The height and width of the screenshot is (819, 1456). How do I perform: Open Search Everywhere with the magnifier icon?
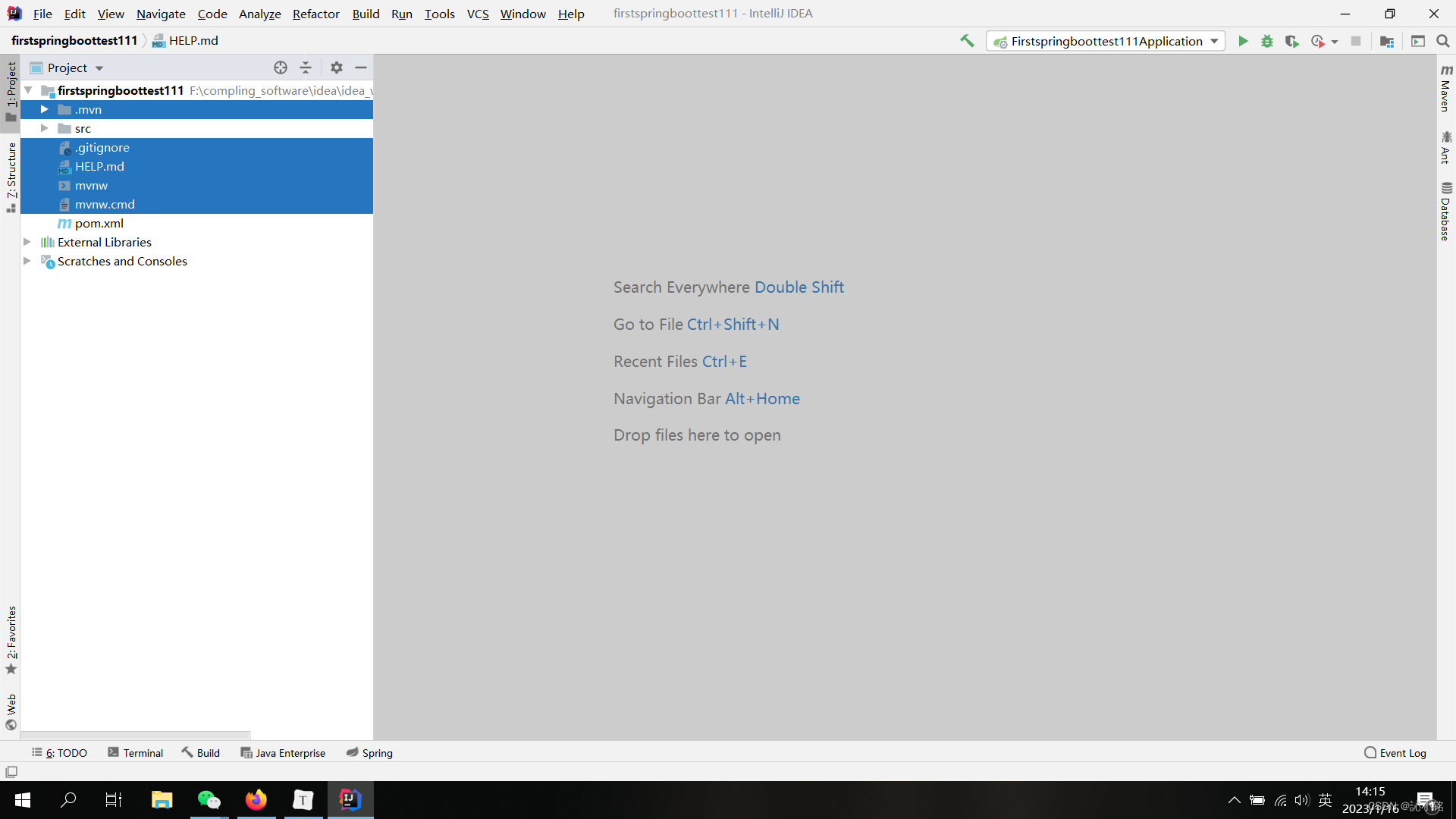pyautogui.click(x=1443, y=41)
